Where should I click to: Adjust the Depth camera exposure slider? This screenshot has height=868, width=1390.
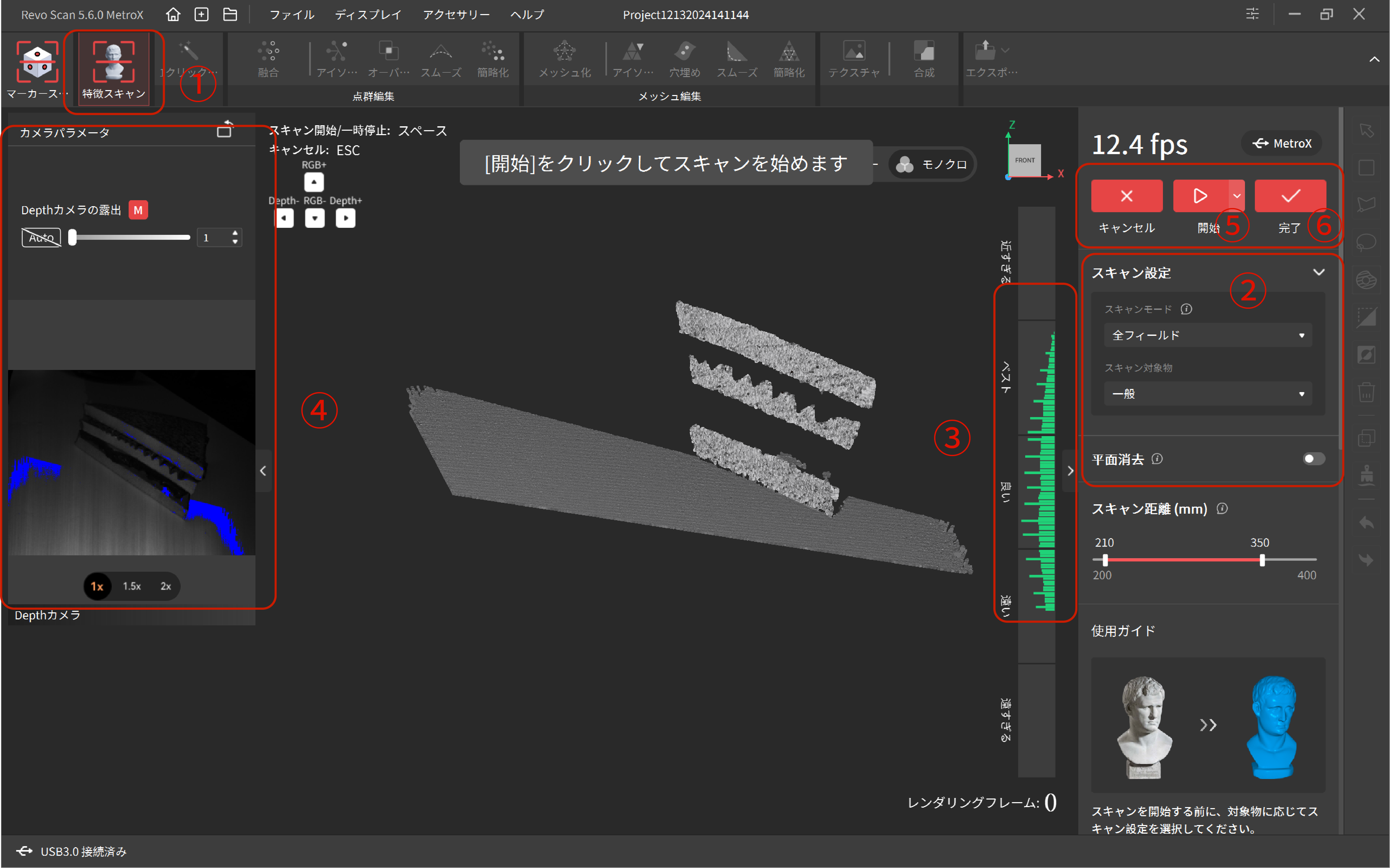pos(129,237)
